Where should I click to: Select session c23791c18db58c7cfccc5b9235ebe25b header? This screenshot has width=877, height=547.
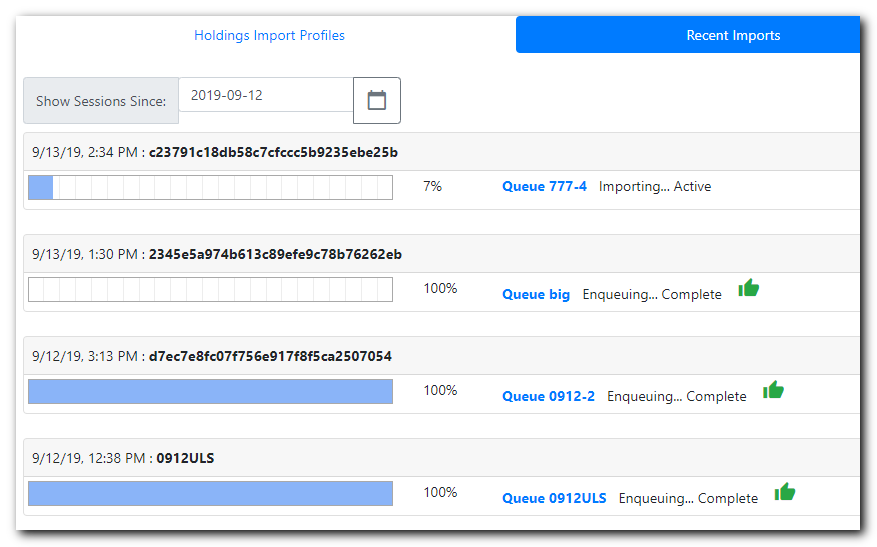tap(442, 152)
